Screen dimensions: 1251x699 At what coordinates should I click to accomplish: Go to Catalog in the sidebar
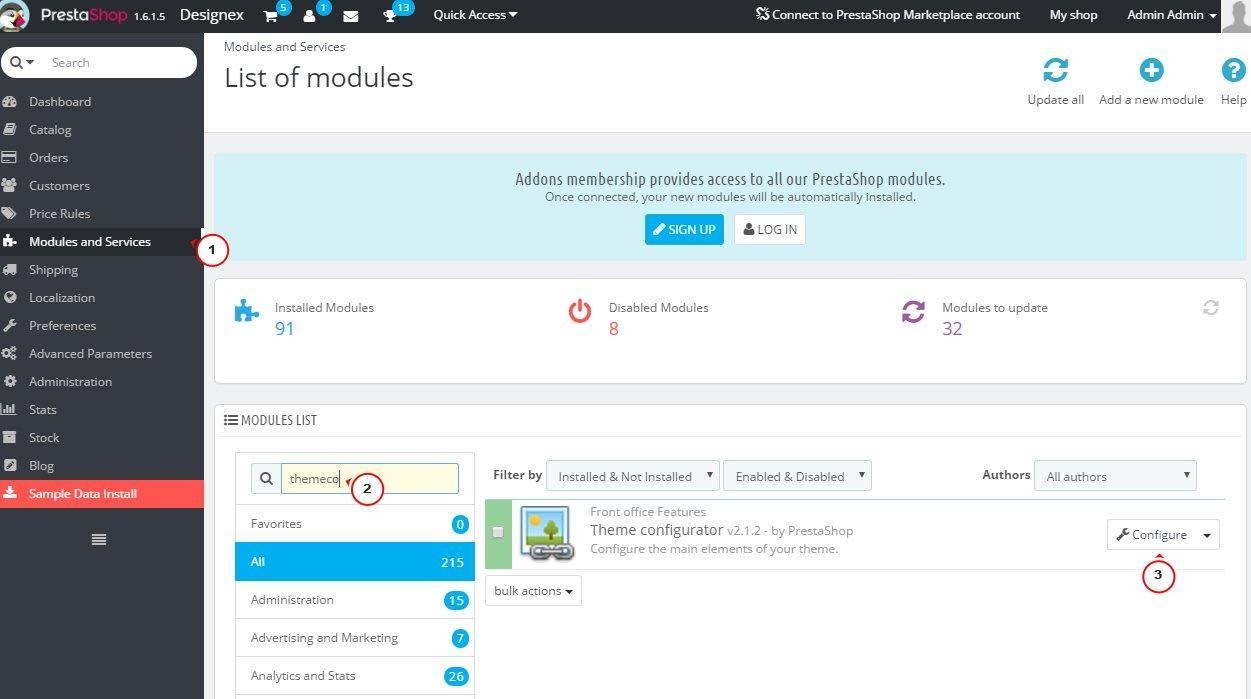click(50, 130)
